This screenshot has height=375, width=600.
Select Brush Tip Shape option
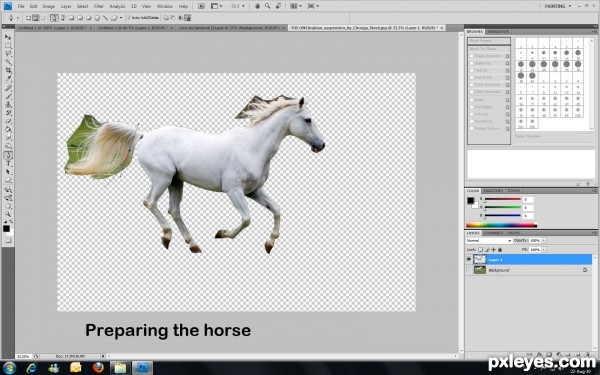click(x=489, y=49)
